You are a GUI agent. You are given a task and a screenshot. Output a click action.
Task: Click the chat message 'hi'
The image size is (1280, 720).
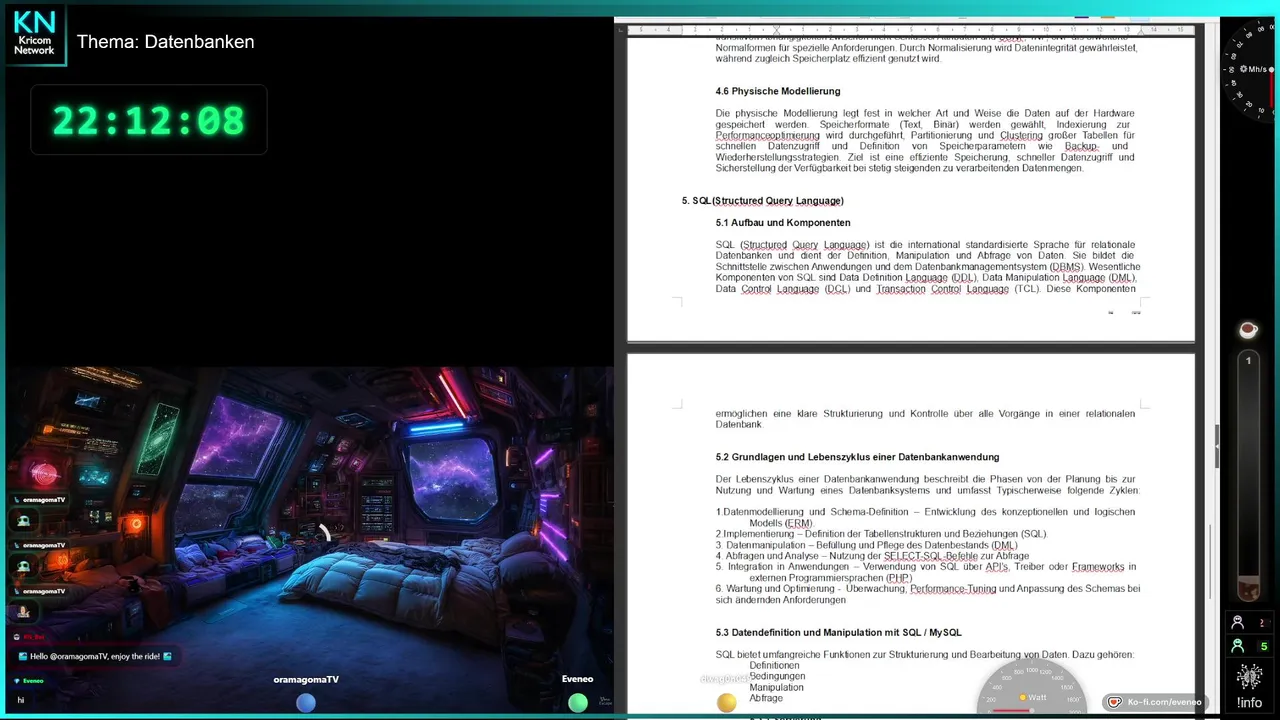pyautogui.click(x=20, y=700)
